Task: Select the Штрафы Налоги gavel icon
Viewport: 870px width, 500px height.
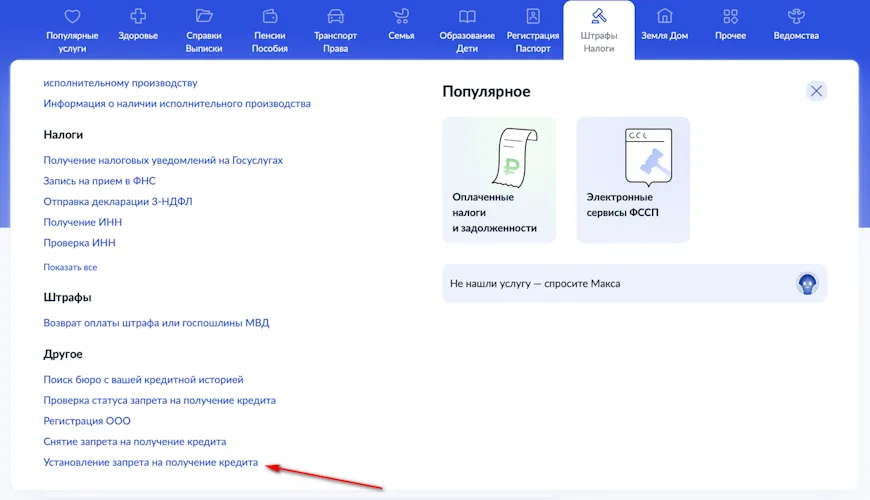Action: pyautogui.click(x=598, y=16)
